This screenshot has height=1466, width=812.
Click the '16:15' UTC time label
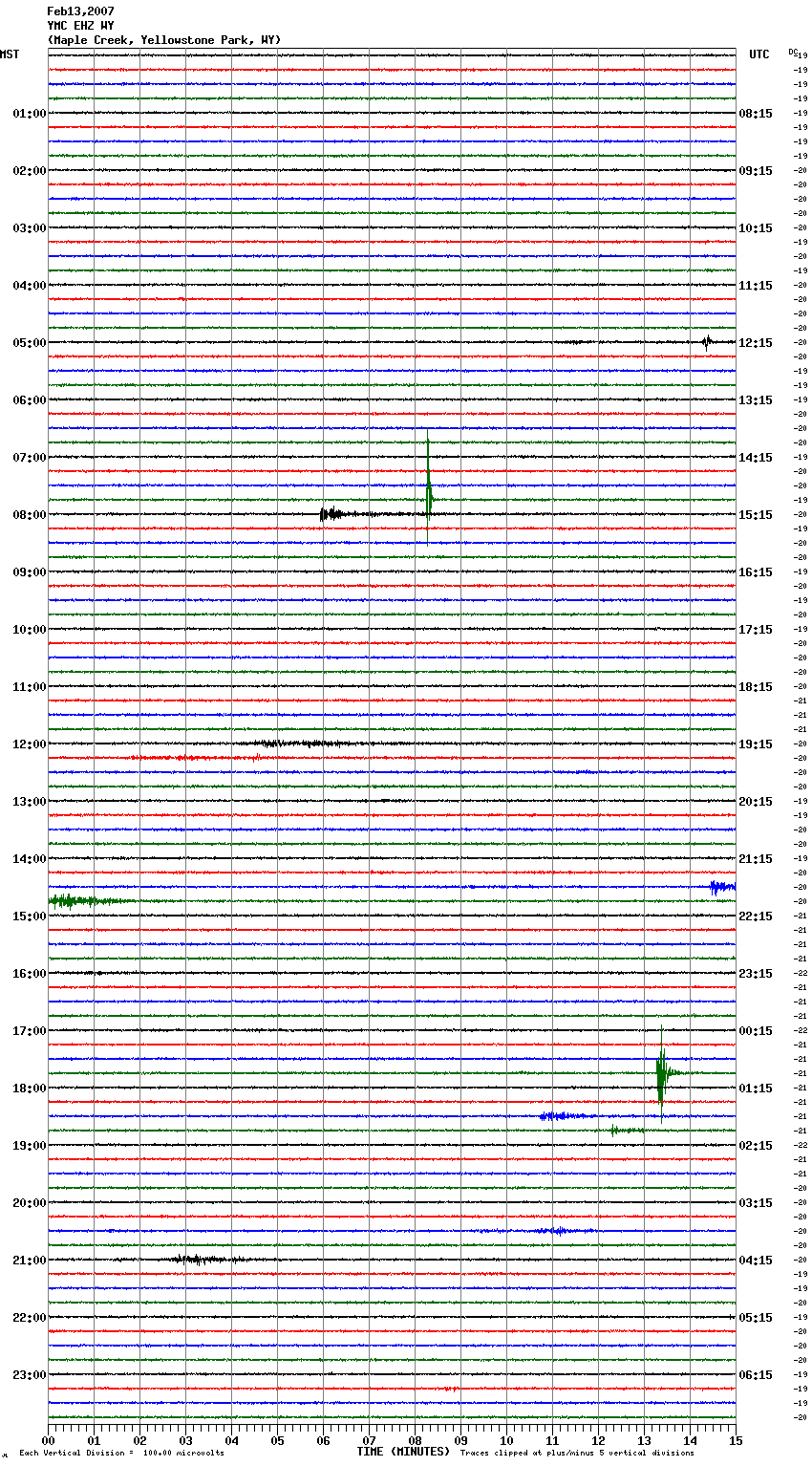756,572
